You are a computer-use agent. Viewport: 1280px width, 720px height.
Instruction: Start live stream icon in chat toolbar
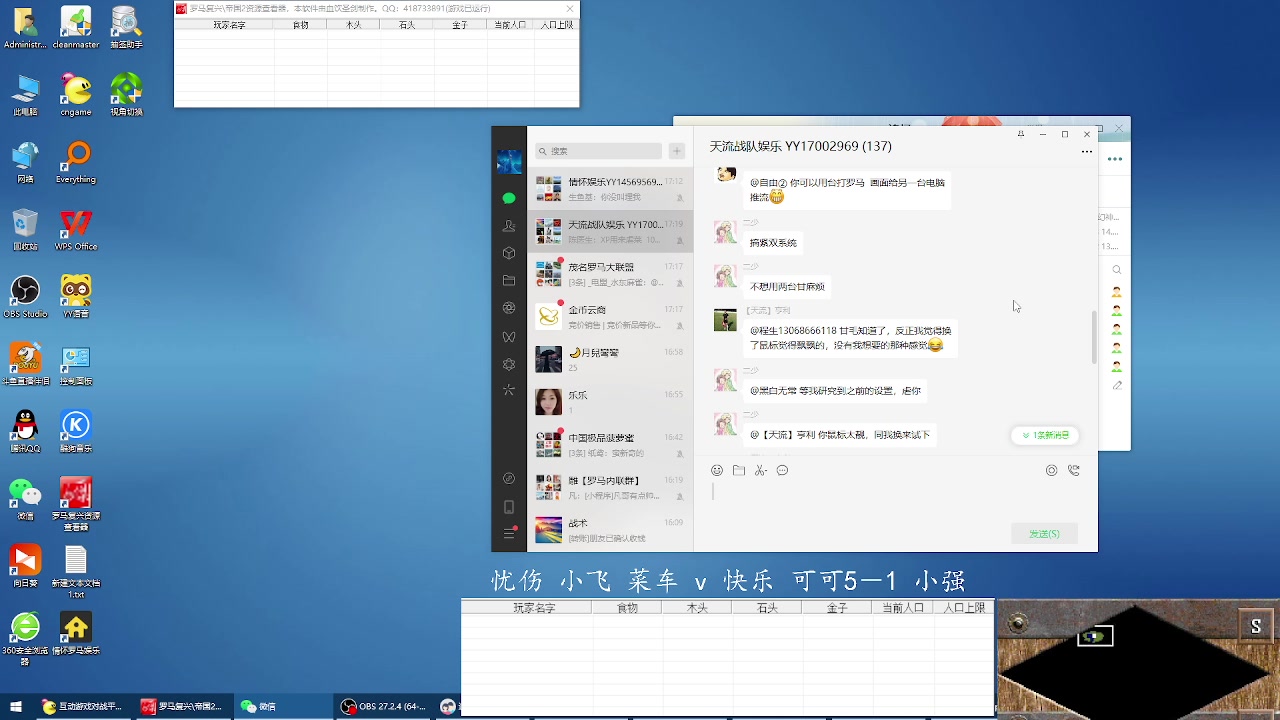point(1051,470)
